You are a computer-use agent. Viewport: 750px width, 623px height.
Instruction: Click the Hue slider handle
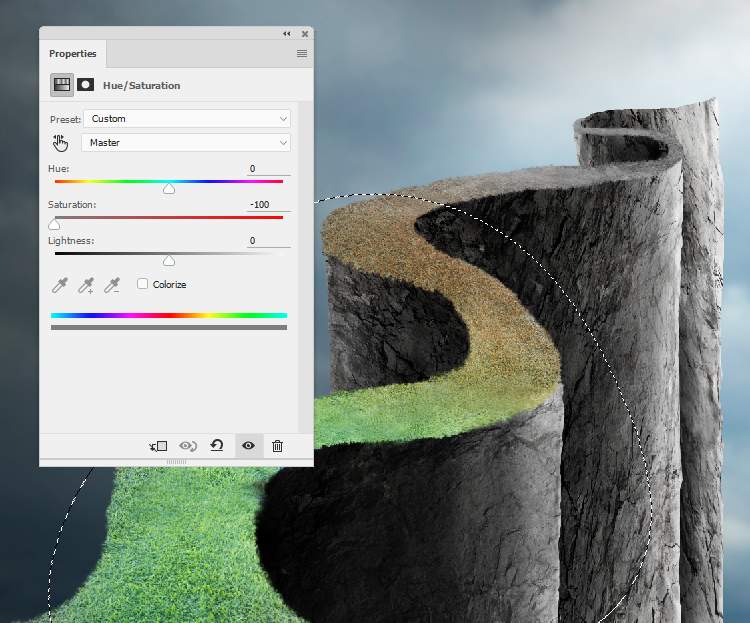(169, 189)
